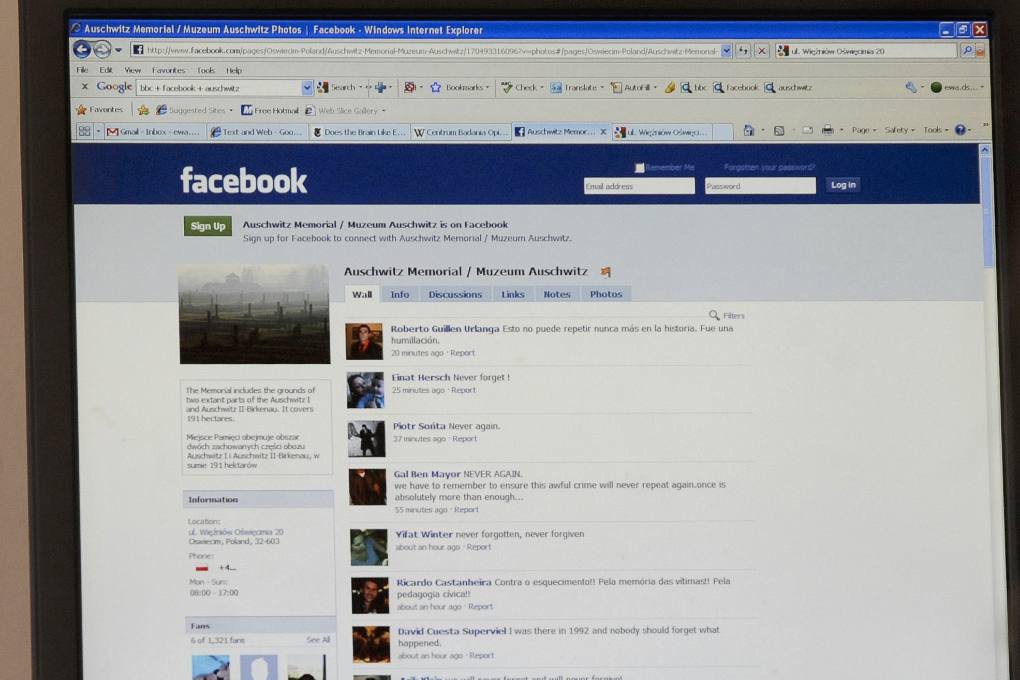Click the Google Toolbar Search button
Image resolution: width=1020 pixels, height=680 pixels.
[338, 87]
